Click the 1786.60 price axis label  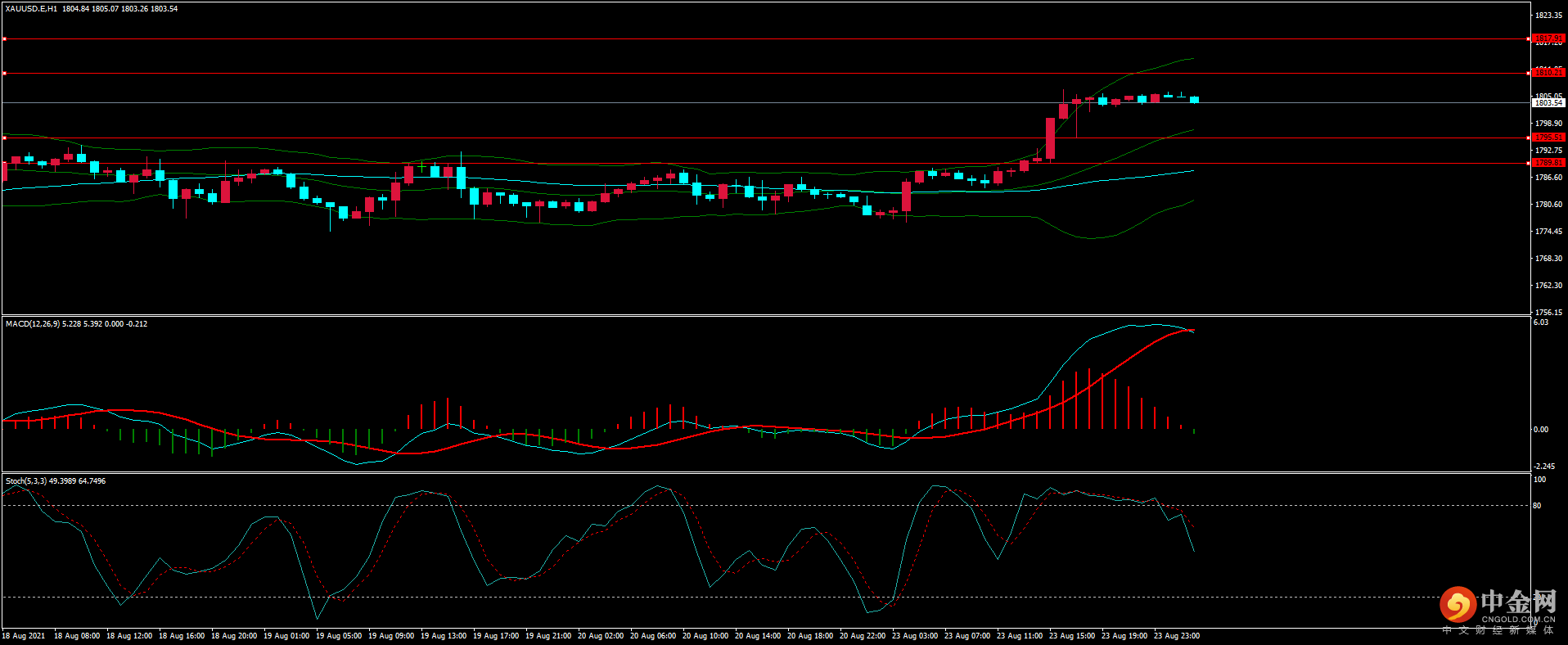pyautogui.click(x=1548, y=178)
